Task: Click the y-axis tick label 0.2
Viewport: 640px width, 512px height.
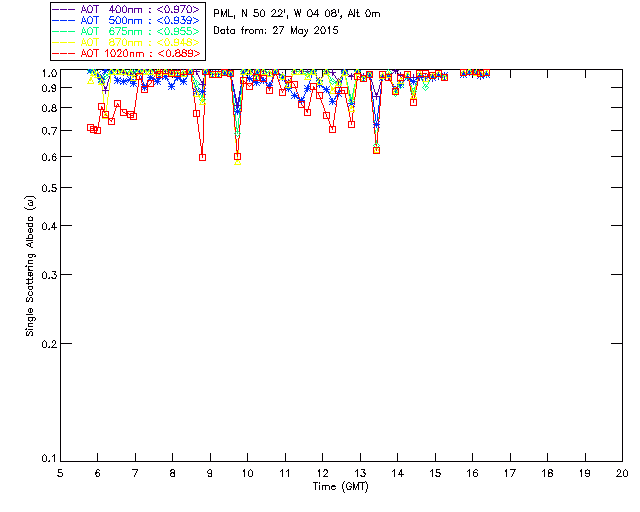Action: [x=49, y=344]
